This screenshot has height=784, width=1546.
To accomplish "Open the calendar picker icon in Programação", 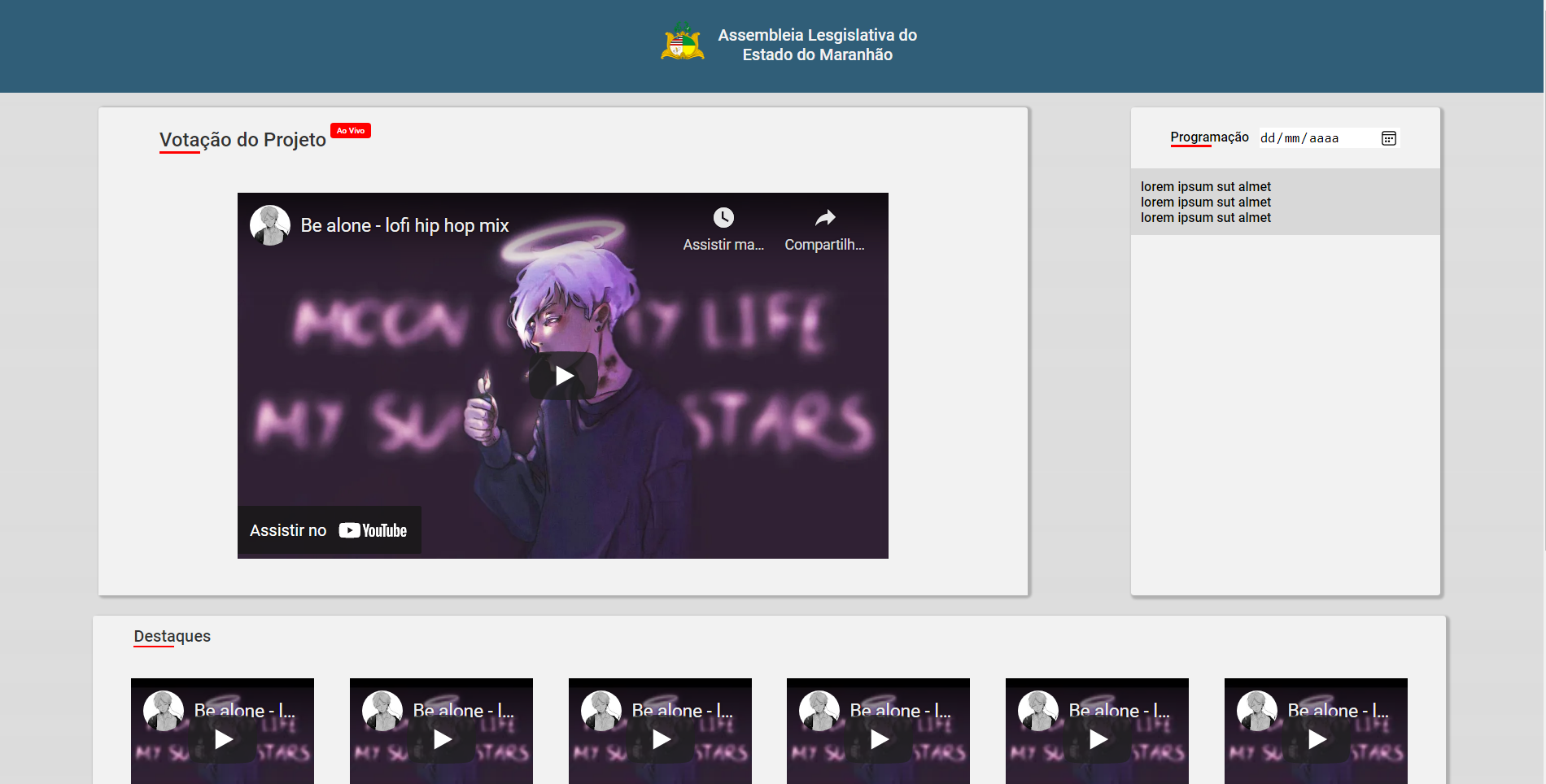I will pyautogui.click(x=1389, y=138).
